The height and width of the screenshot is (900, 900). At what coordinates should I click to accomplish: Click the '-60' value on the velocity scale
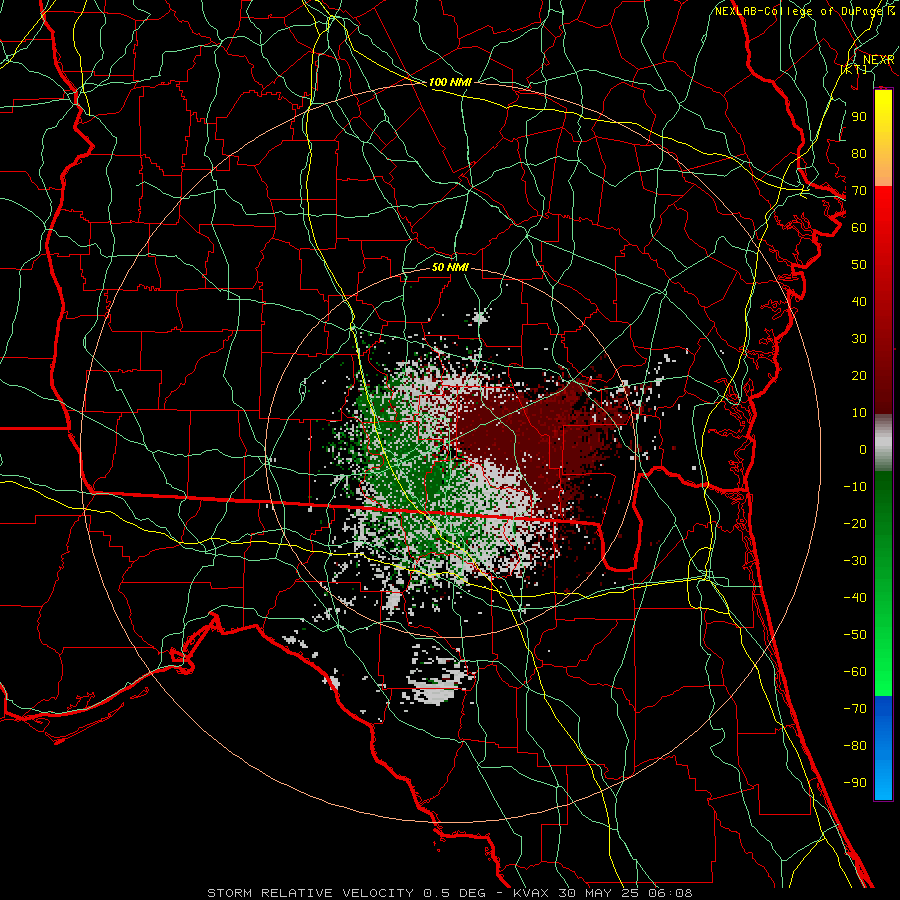click(855, 672)
